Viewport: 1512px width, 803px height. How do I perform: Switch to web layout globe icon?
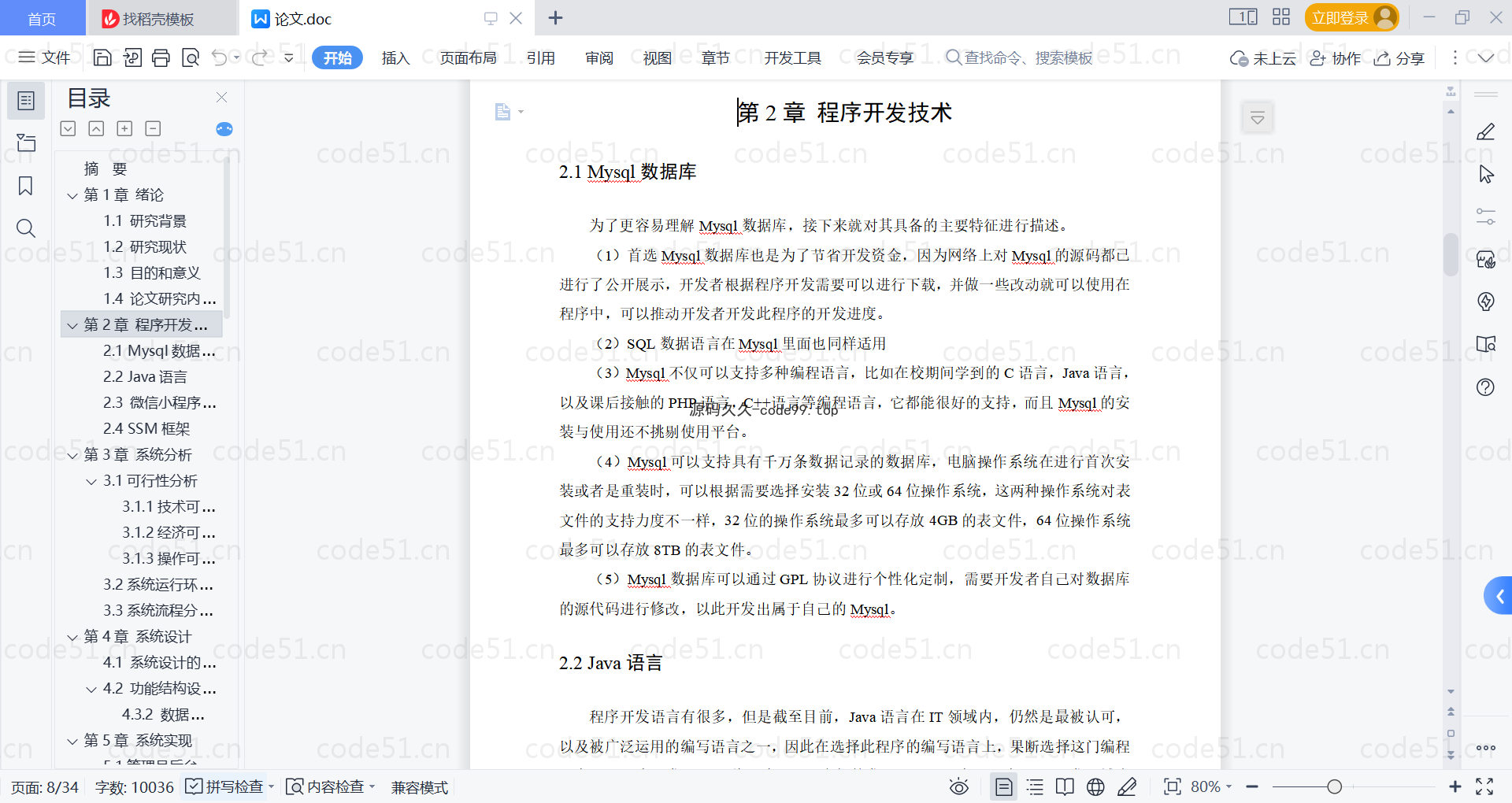1095,786
